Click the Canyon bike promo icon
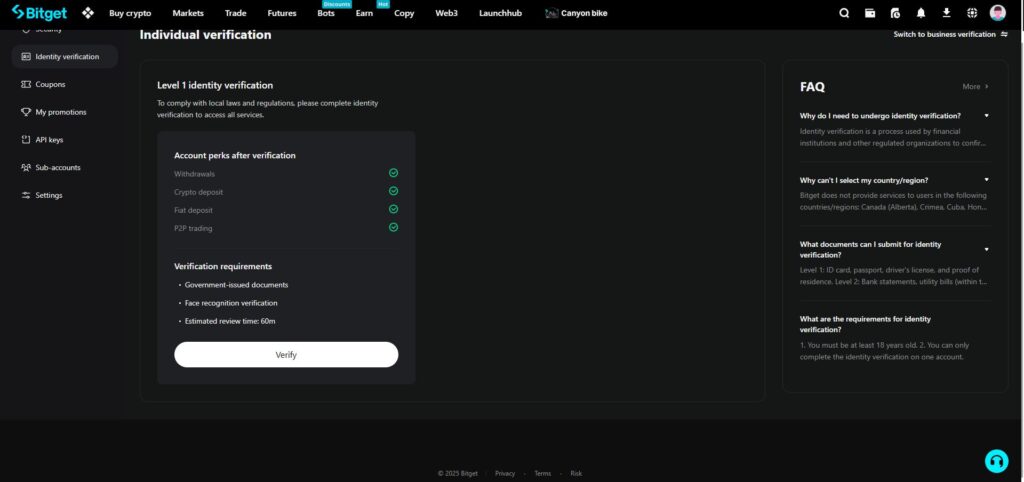Viewport: 1024px width, 482px height. 551,13
